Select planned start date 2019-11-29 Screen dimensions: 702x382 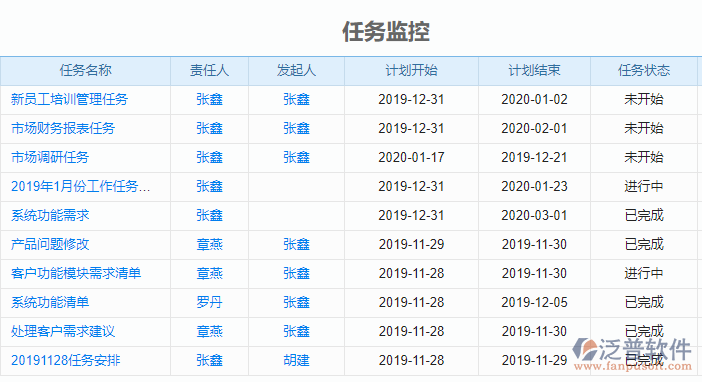tap(411, 245)
